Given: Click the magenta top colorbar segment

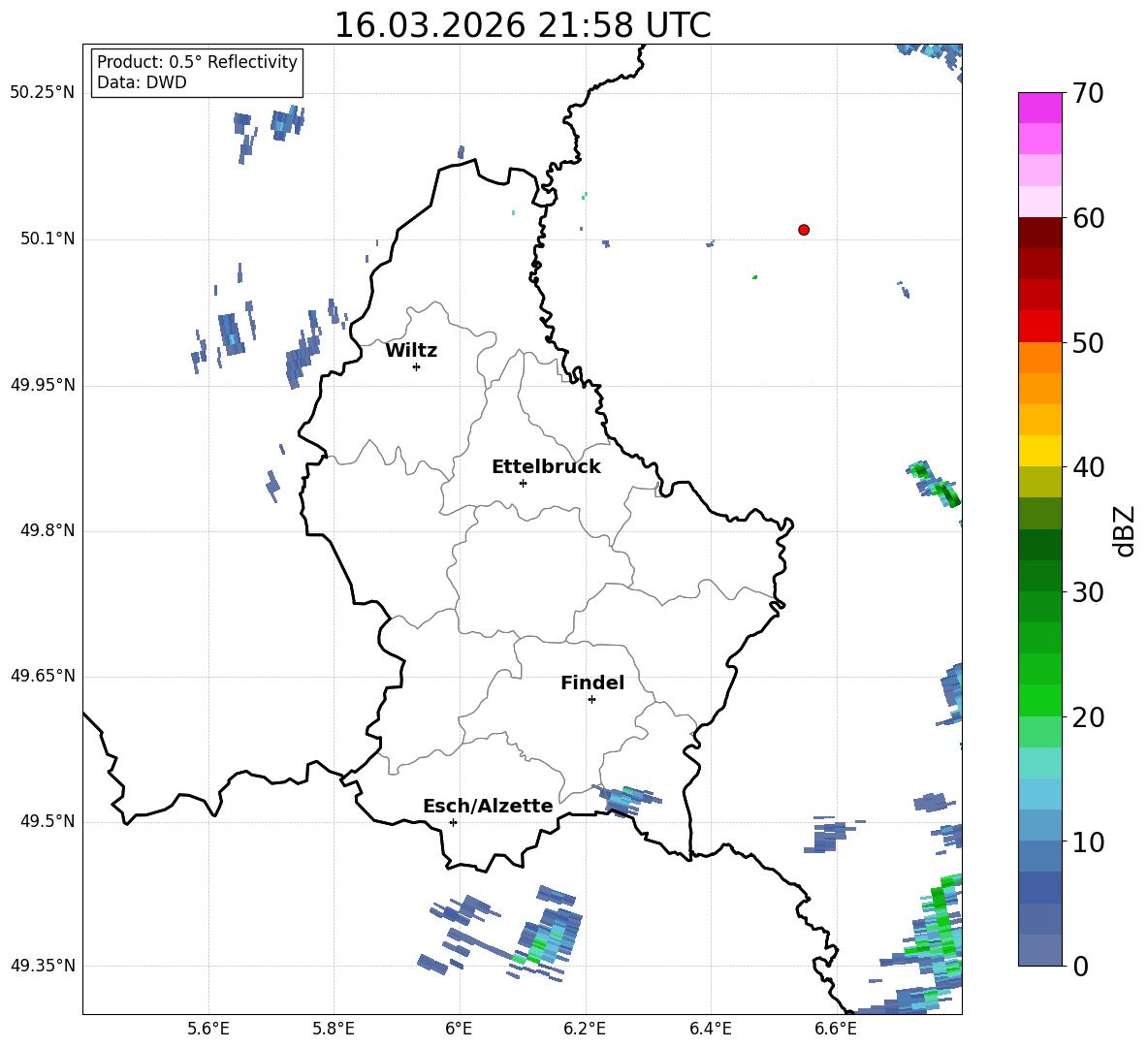Looking at the screenshot, I should point(1039,109).
